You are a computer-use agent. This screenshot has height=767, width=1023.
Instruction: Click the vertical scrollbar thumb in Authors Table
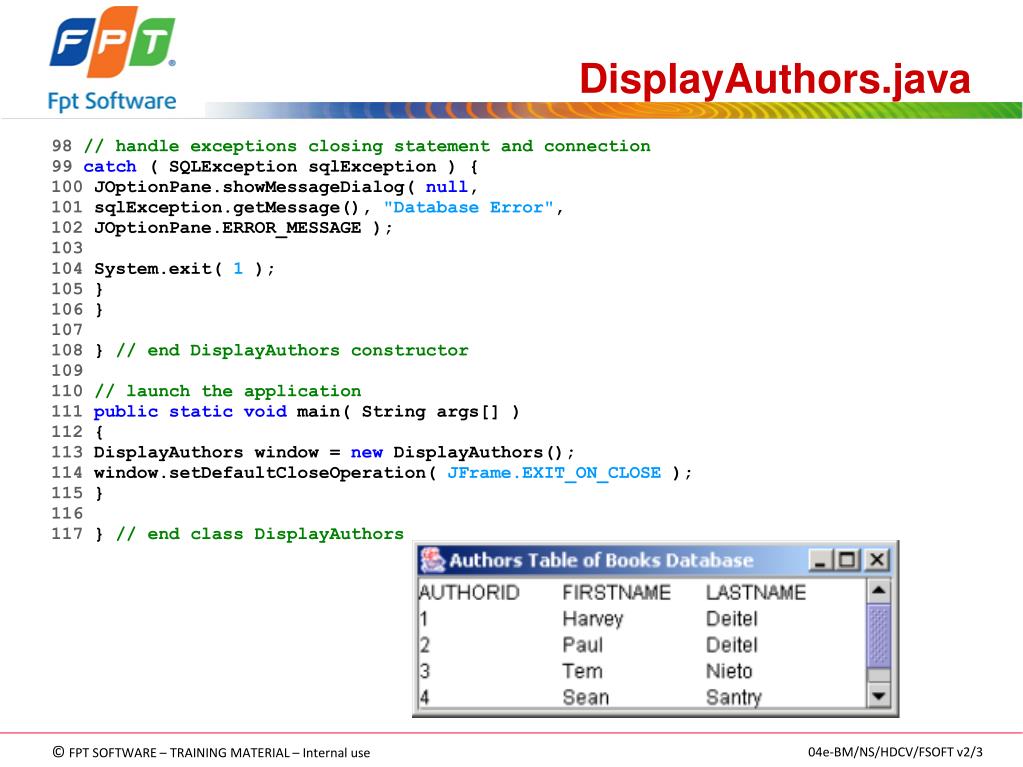[879, 636]
